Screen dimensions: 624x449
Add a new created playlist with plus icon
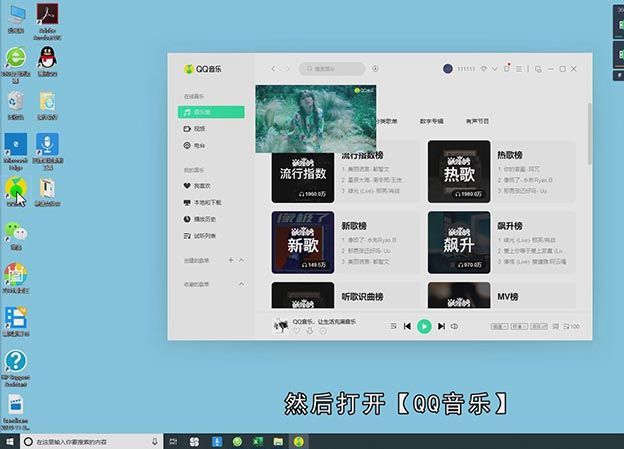[230, 260]
